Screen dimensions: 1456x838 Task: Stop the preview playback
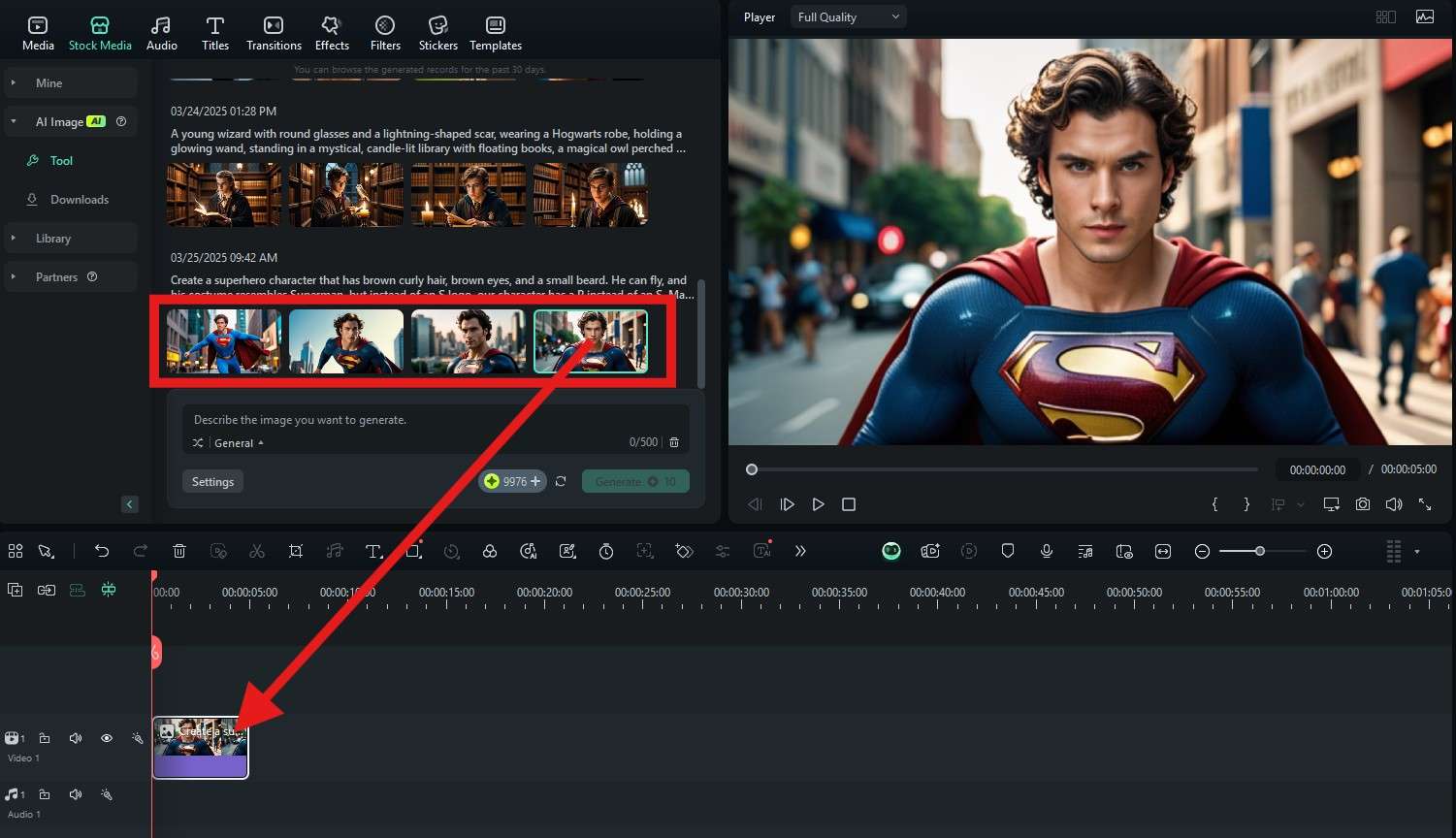pyautogui.click(x=849, y=504)
